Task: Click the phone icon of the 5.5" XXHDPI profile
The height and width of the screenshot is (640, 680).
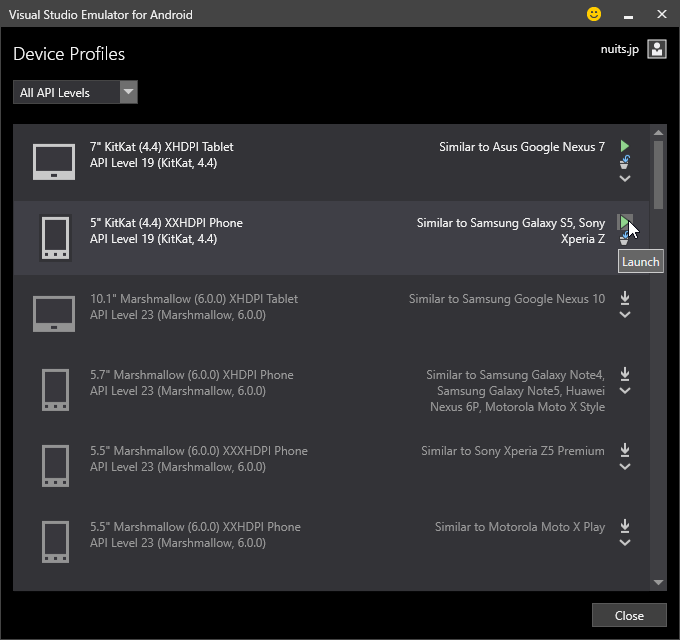Action: click(x=55, y=542)
